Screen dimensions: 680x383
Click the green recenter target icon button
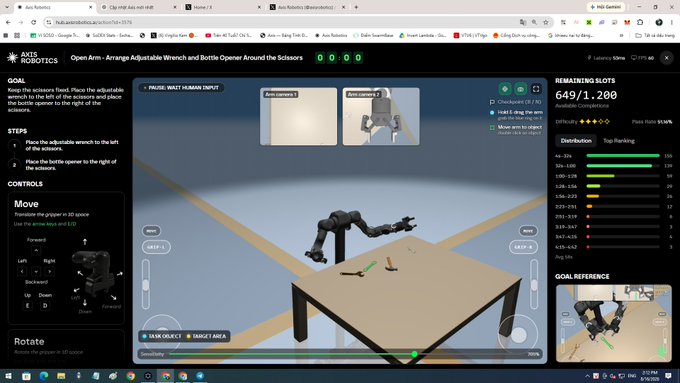pyautogui.click(x=505, y=89)
